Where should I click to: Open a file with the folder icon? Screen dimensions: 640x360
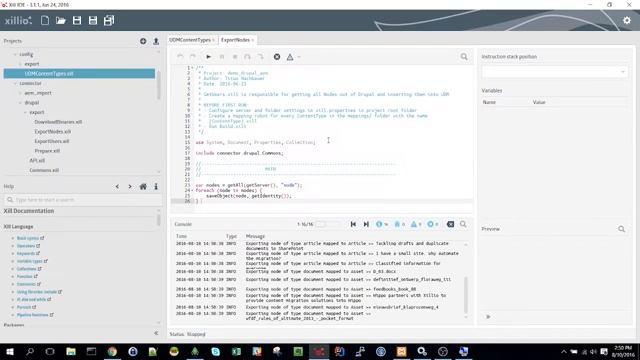pos(61,20)
